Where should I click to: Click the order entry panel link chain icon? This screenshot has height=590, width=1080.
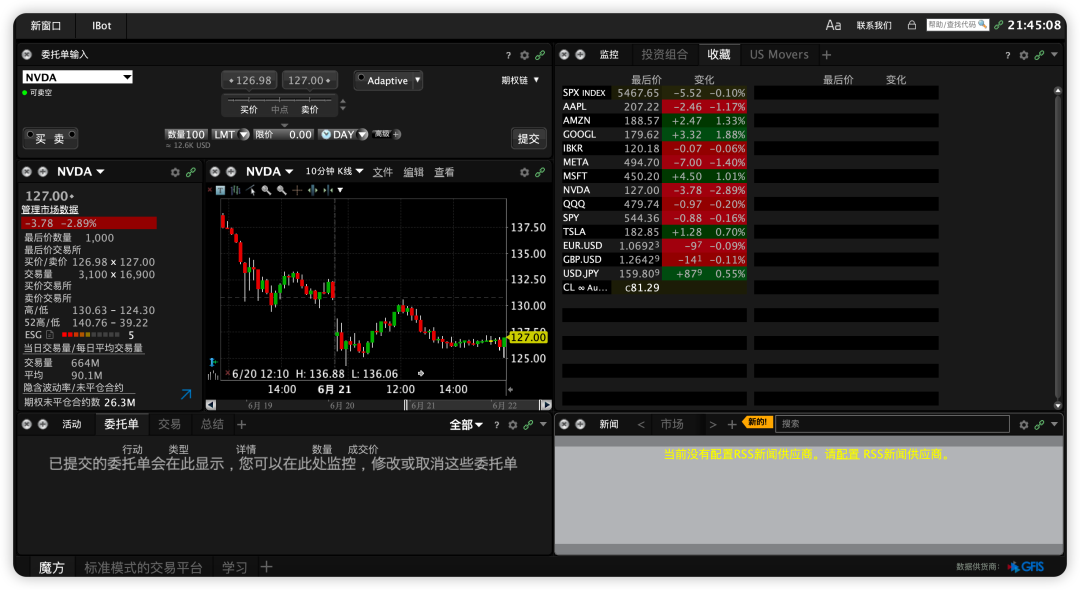tap(540, 55)
